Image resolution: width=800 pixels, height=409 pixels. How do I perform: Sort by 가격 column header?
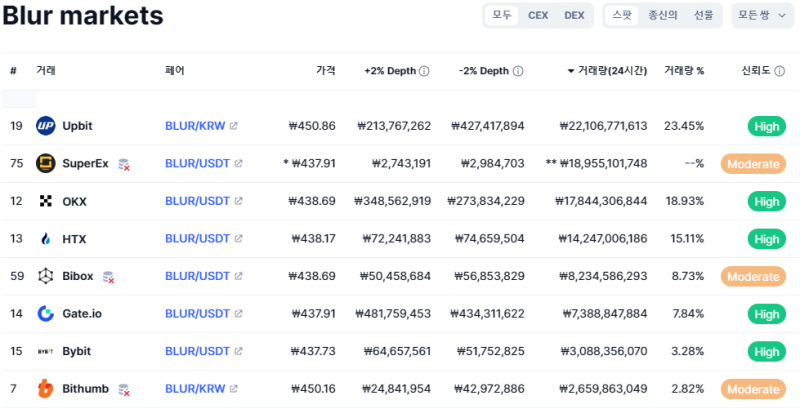[x=326, y=71]
